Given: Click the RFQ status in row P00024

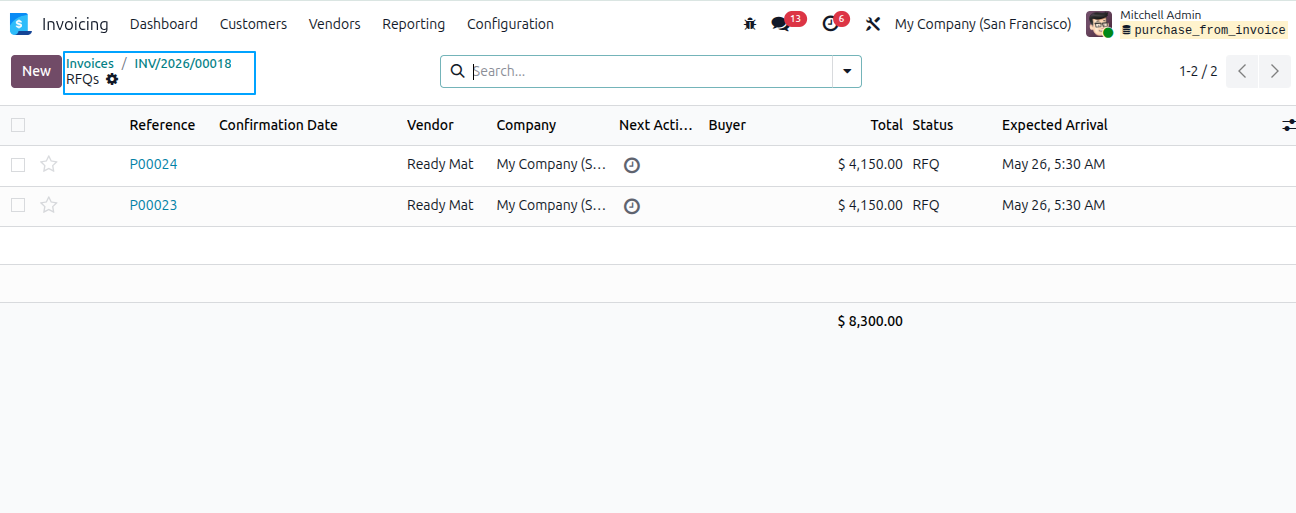Looking at the screenshot, I should [x=926, y=164].
